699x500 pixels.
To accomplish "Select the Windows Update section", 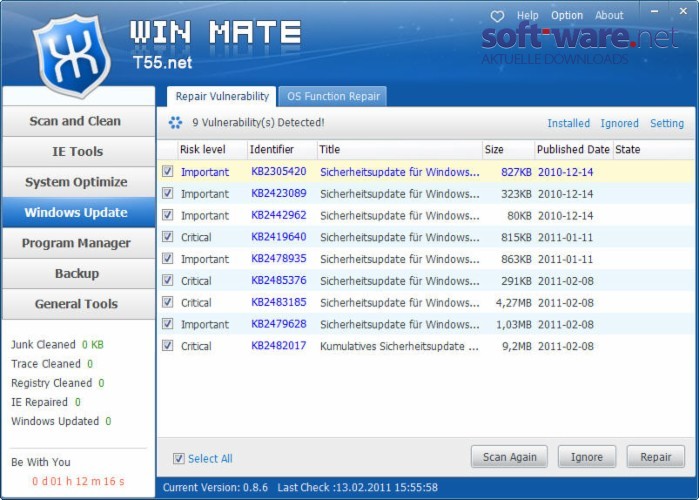I will [x=78, y=213].
